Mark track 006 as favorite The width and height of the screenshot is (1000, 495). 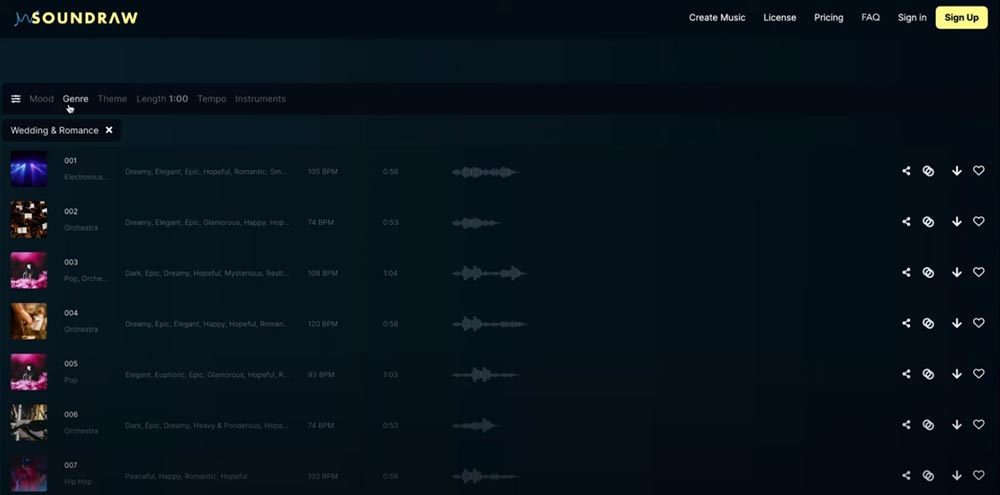pos(979,424)
